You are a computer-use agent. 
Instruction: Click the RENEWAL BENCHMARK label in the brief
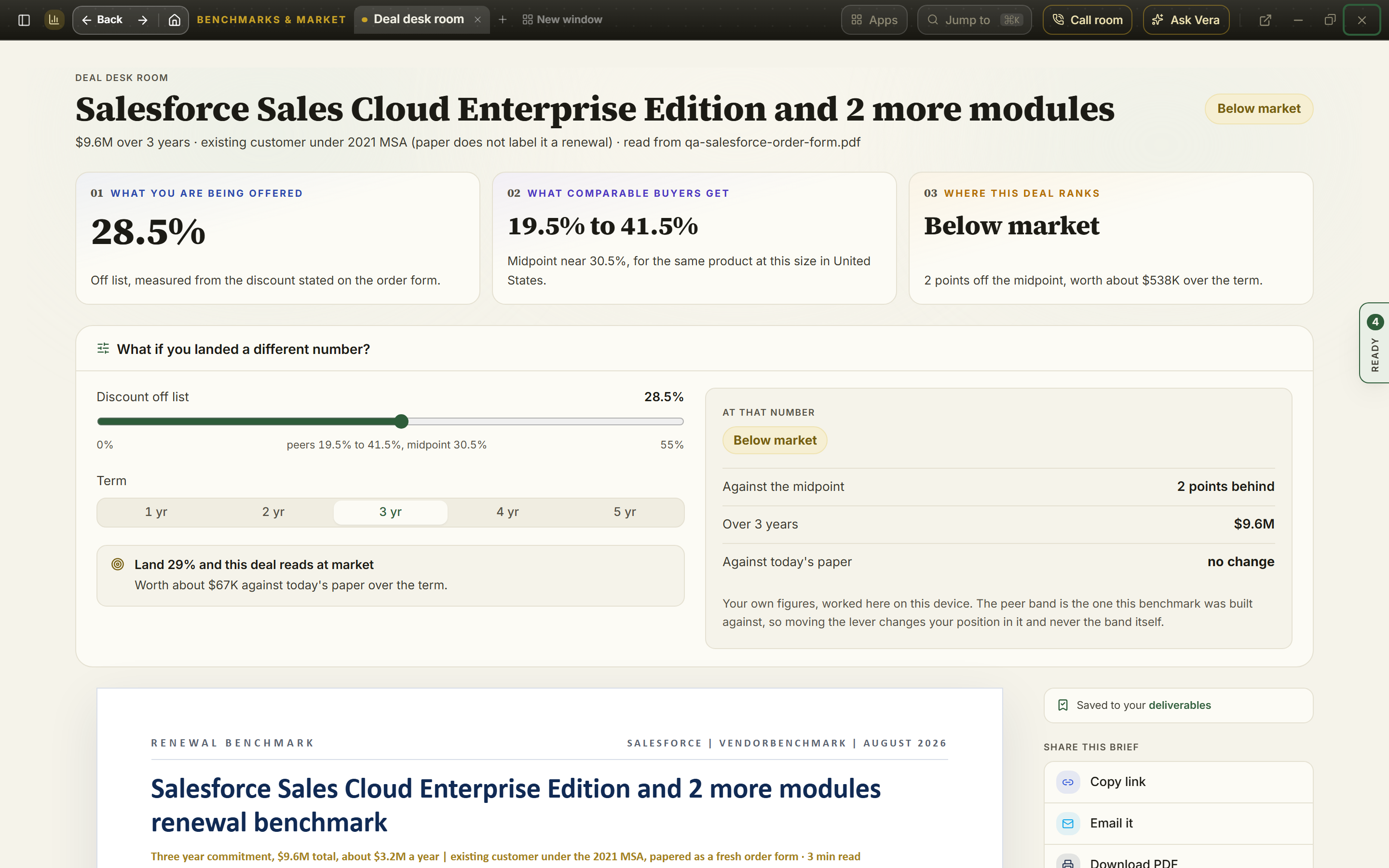pyautogui.click(x=232, y=743)
